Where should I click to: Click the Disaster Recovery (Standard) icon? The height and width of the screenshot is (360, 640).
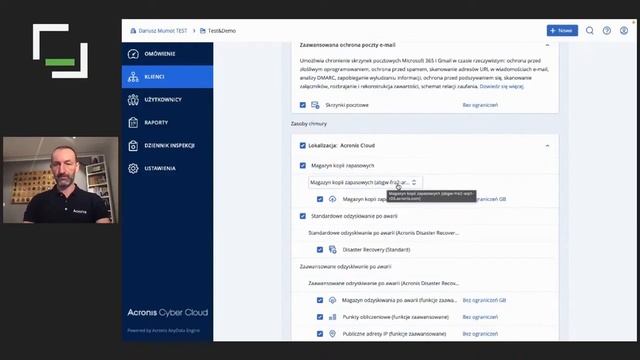(x=333, y=249)
